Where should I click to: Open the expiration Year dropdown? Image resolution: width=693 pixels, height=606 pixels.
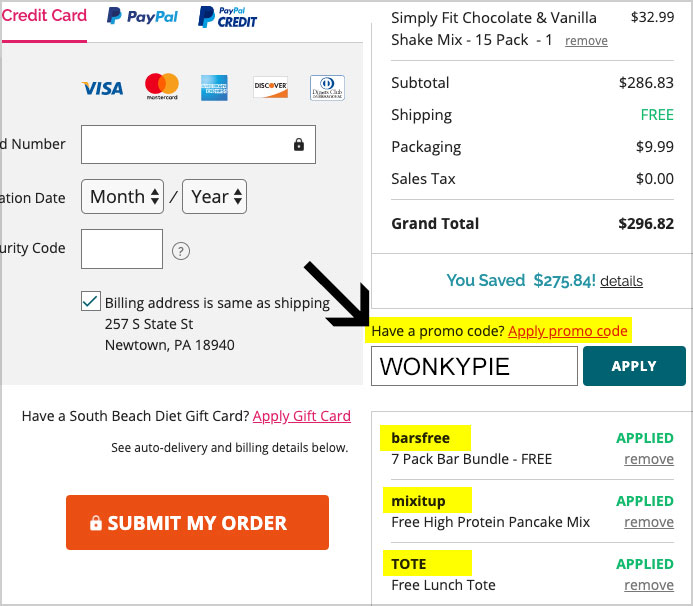tap(214, 197)
